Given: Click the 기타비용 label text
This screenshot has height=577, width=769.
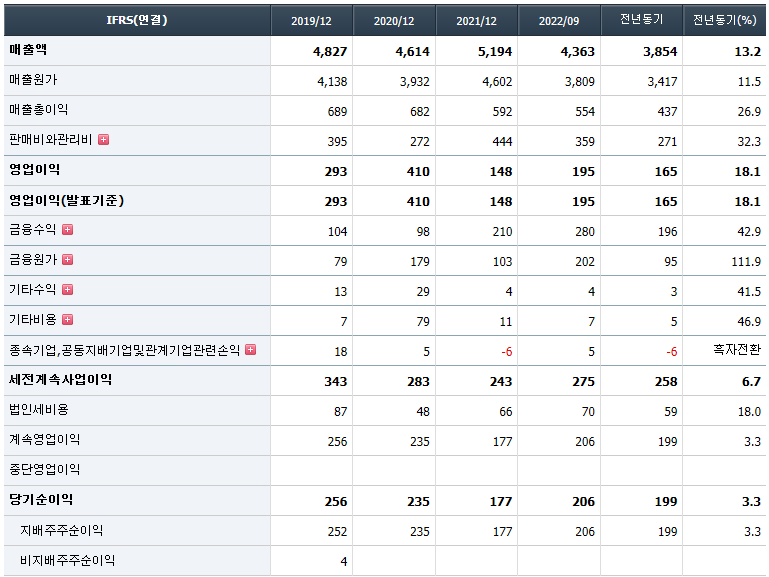Looking at the screenshot, I should coord(32,320).
